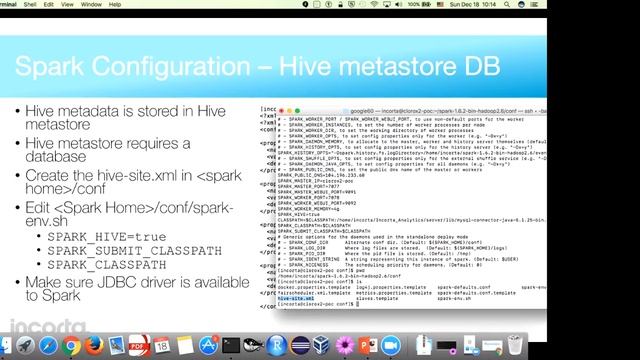Click the Wi-Fi status icon
The width and height of the screenshot is (640, 360).
pos(374,4)
